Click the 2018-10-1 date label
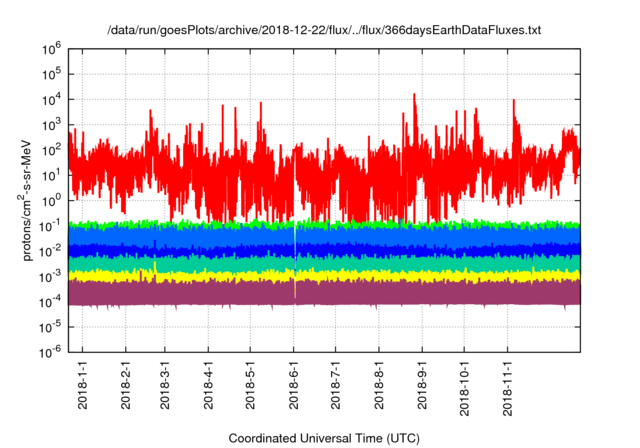The height and width of the screenshot is (448, 640). pyautogui.click(x=464, y=388)
